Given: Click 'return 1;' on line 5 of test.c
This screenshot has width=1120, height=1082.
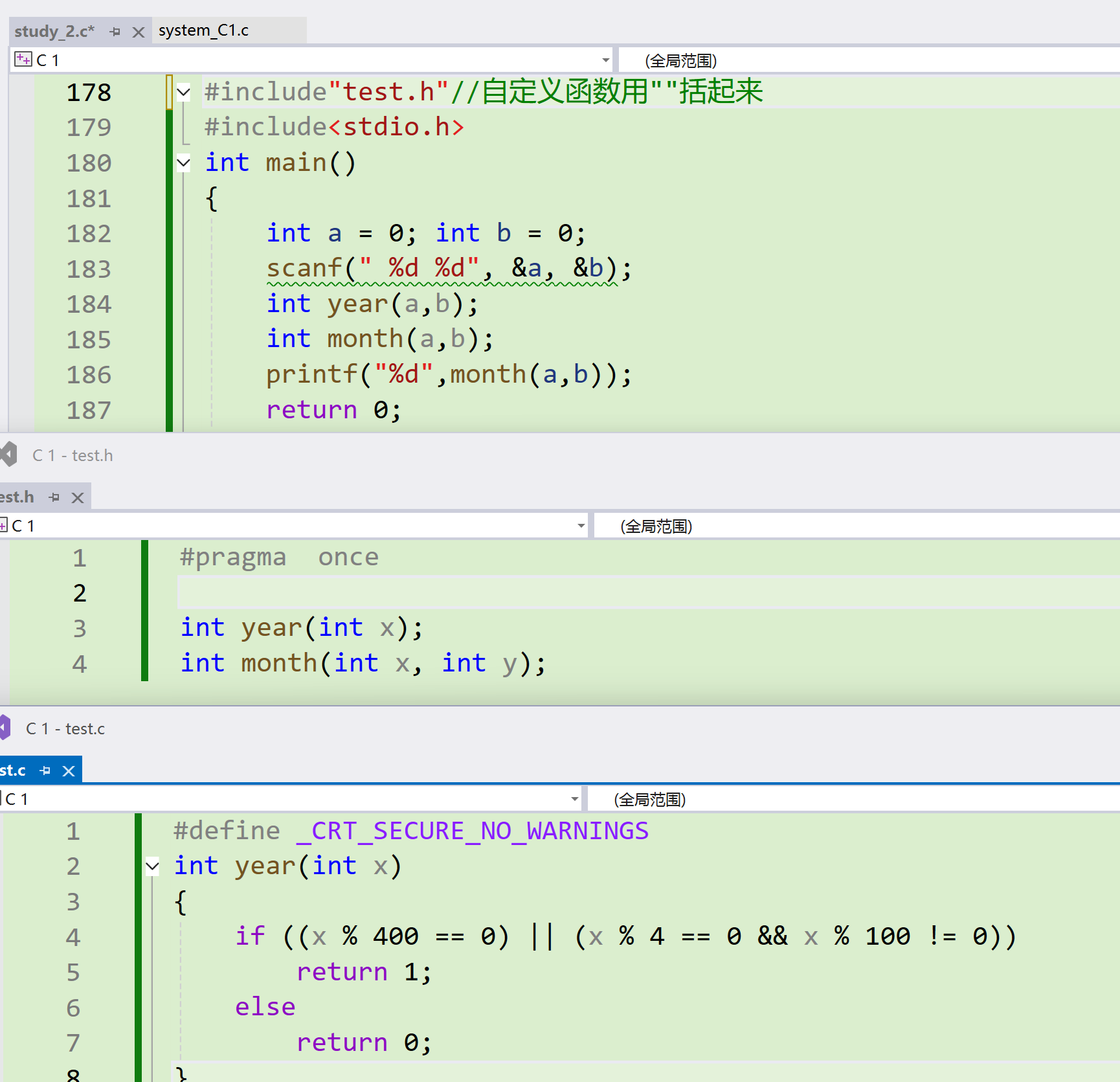Looking at the screenshot, I should (x=364, y=972).
